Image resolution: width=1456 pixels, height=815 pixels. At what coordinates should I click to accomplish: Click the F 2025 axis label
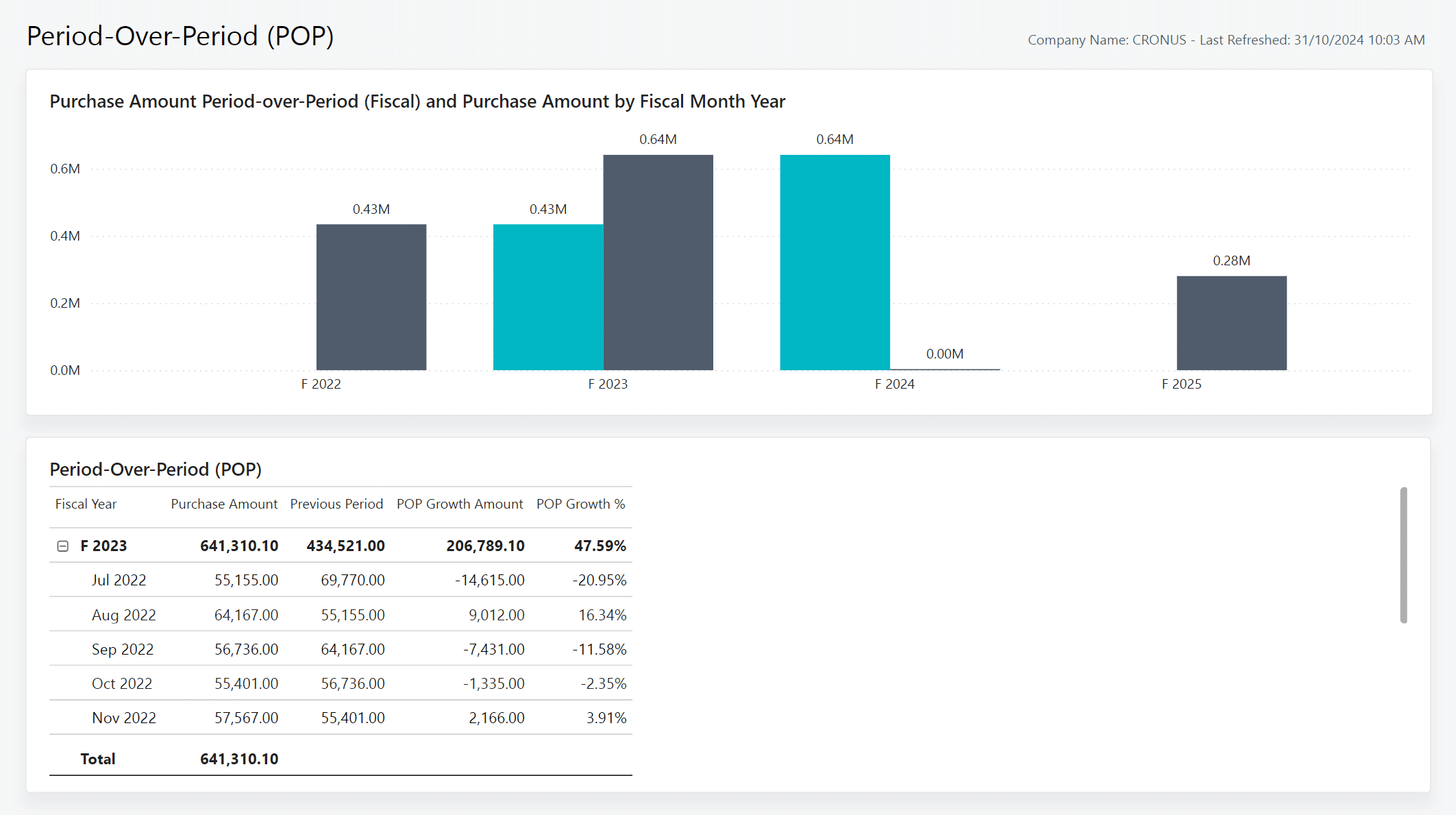pyautogui.click(x=1182, y=385)
